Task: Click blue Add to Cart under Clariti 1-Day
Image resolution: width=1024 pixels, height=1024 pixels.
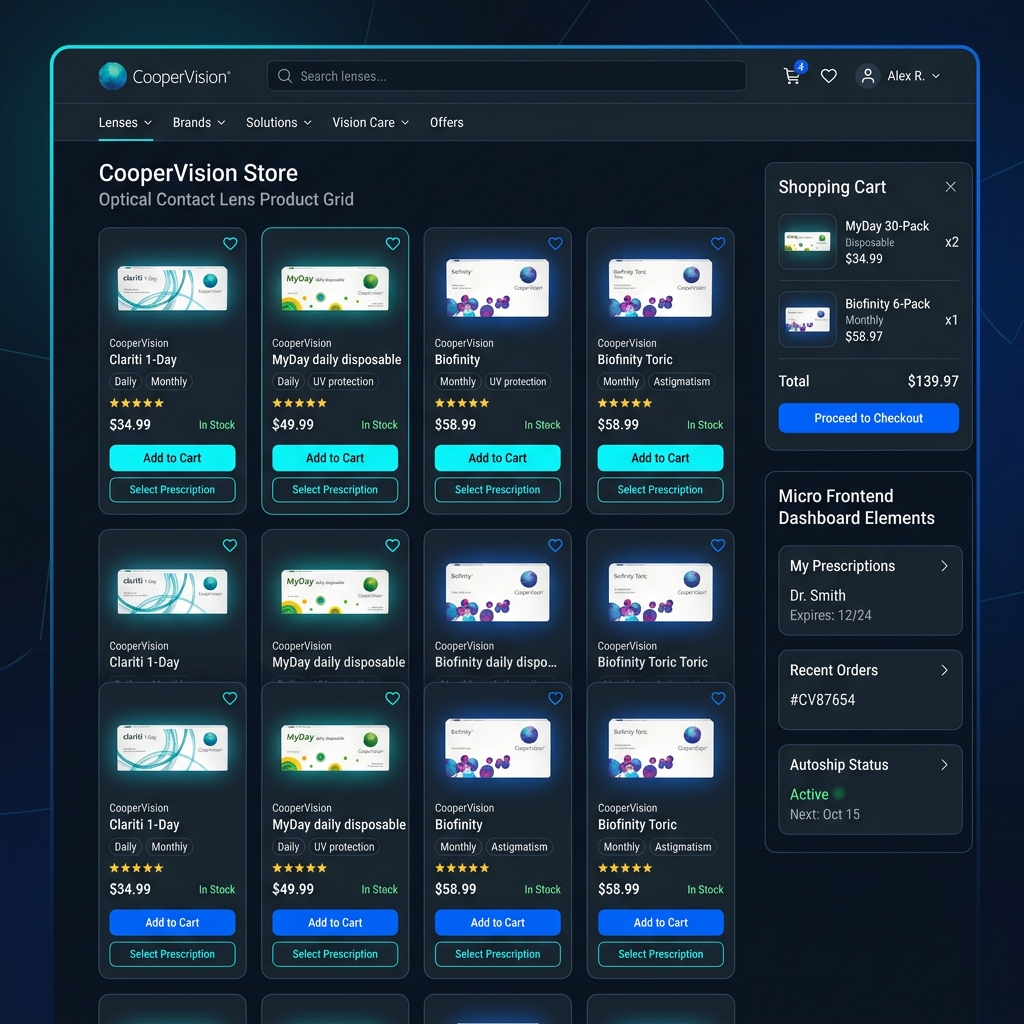Action: tap(172, 922)
